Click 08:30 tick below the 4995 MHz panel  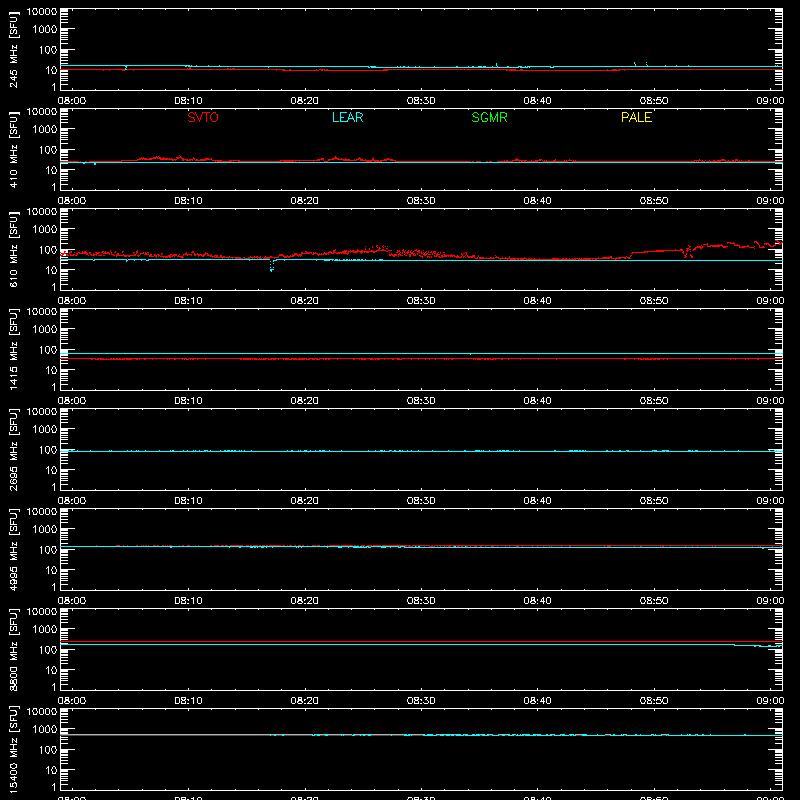click(421, 601)
